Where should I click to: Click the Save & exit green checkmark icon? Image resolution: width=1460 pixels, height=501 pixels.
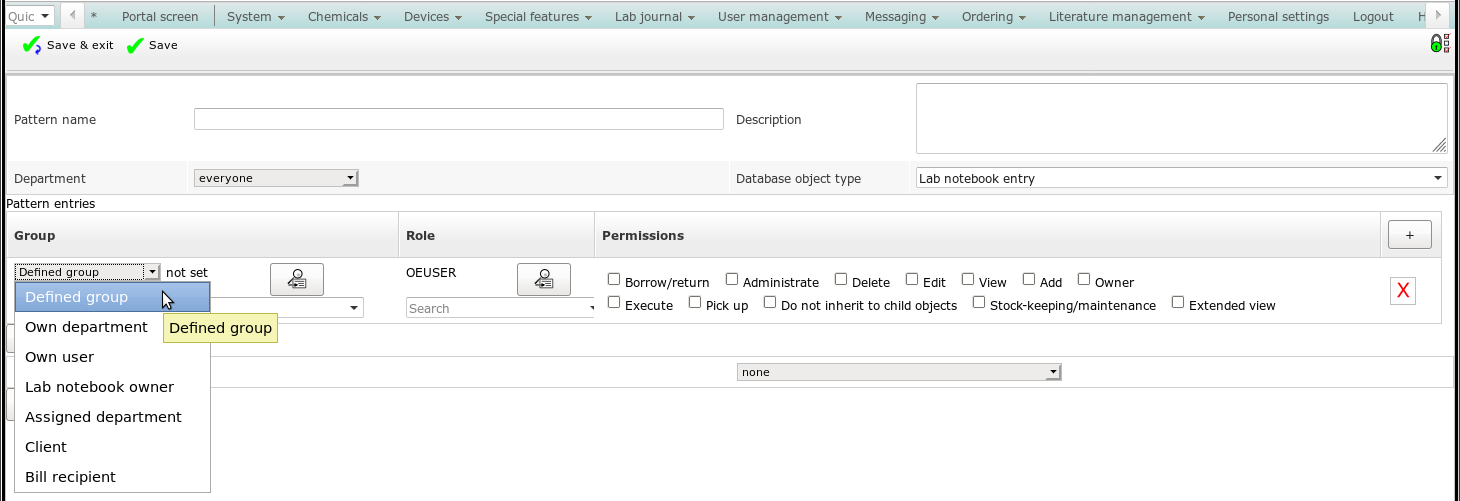point(31,46)
